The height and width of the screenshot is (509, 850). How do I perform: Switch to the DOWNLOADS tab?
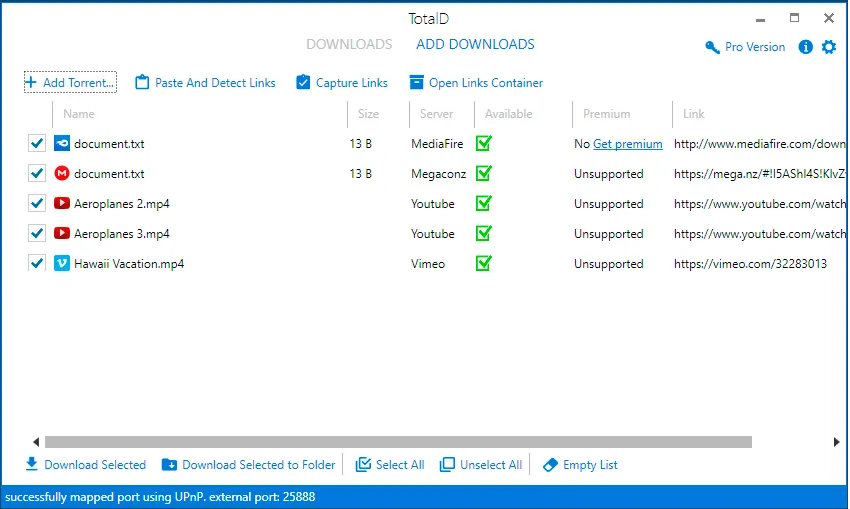[349, 44]
